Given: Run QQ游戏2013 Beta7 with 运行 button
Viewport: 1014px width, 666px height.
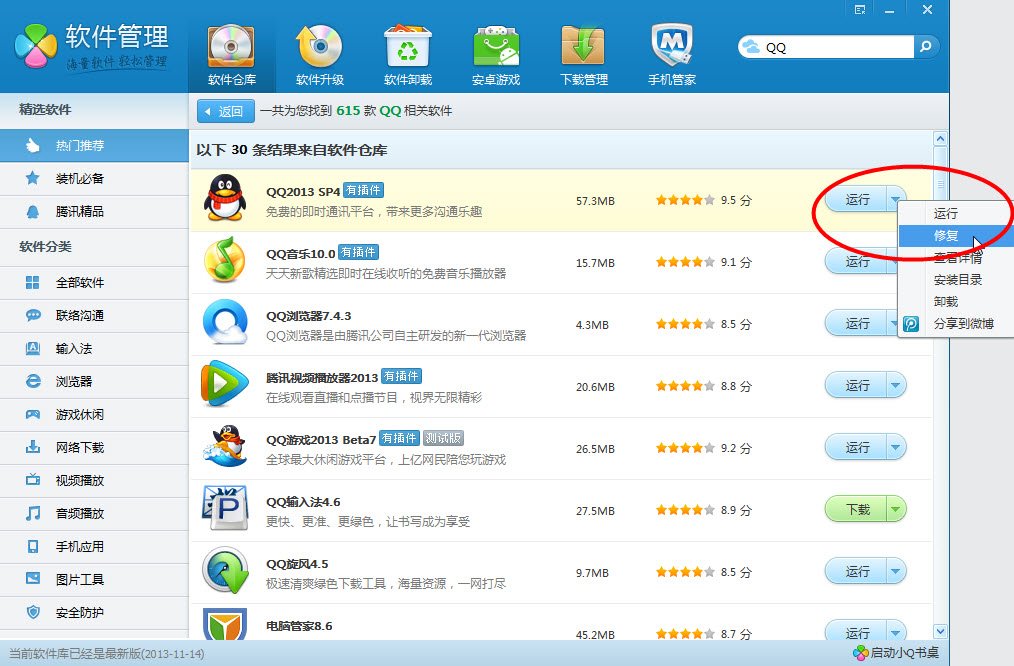Looking at the screenshot, I should 856,448.
